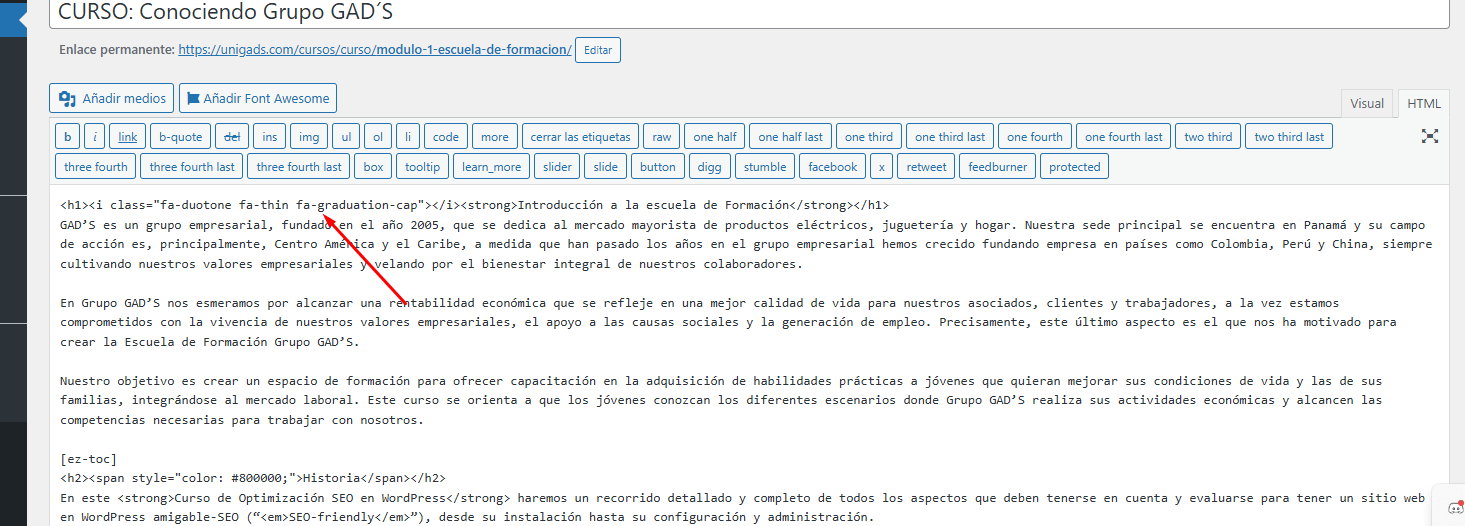This screenshot has height=526, width=1465.
Task: Insert the protected shortcode button
Action: [1075, 166]
